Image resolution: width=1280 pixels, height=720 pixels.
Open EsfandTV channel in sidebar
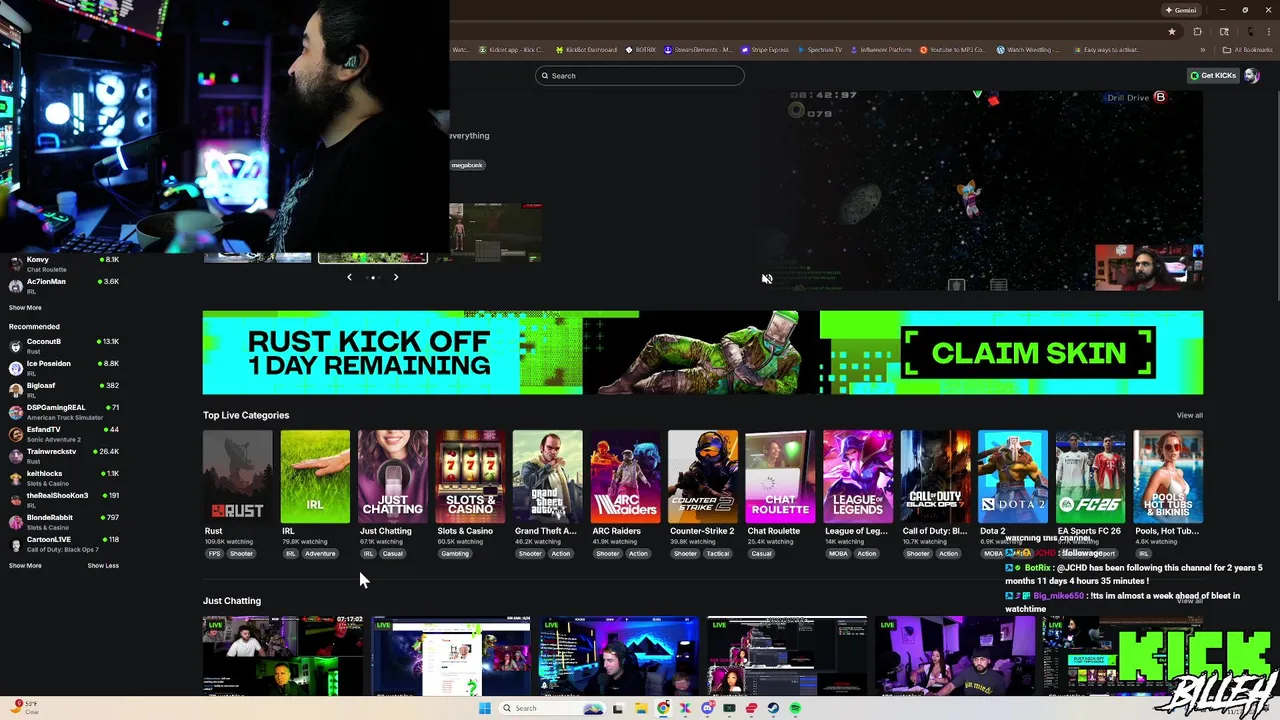point(64,434)
